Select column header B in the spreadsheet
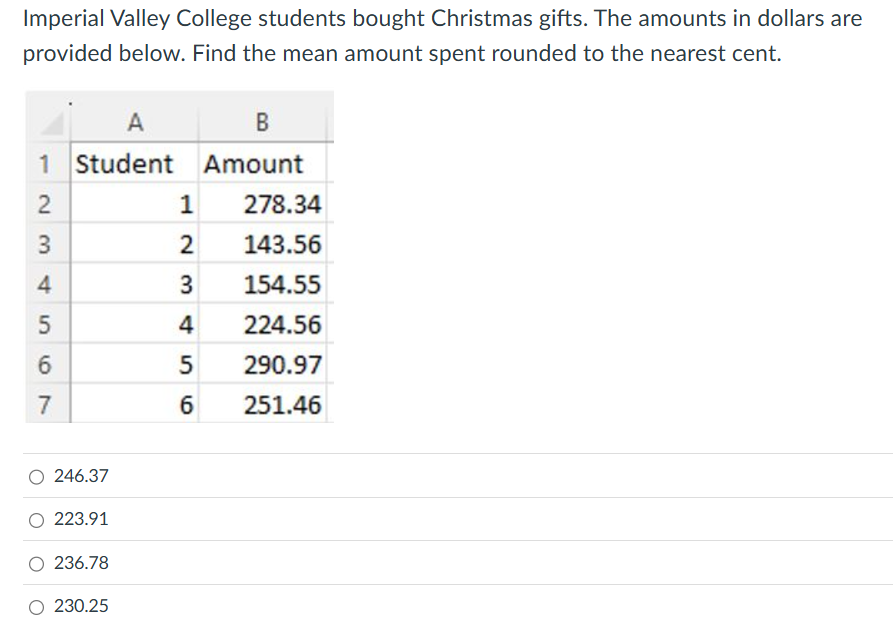This screenshot has height=636, width=893. [x=262, y=123]
